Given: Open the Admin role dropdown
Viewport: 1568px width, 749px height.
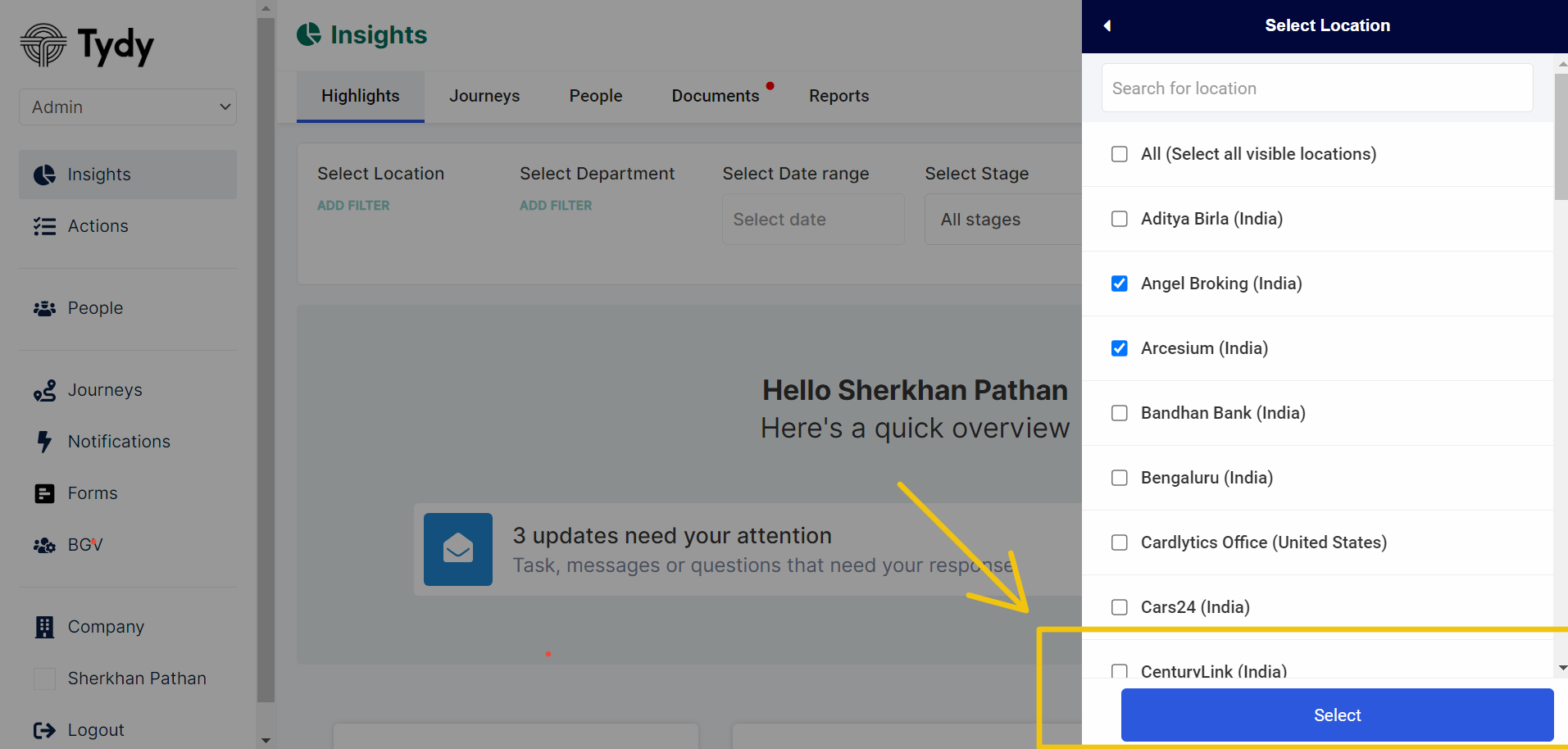Looking at the screenshot, I should coord(128,107).
